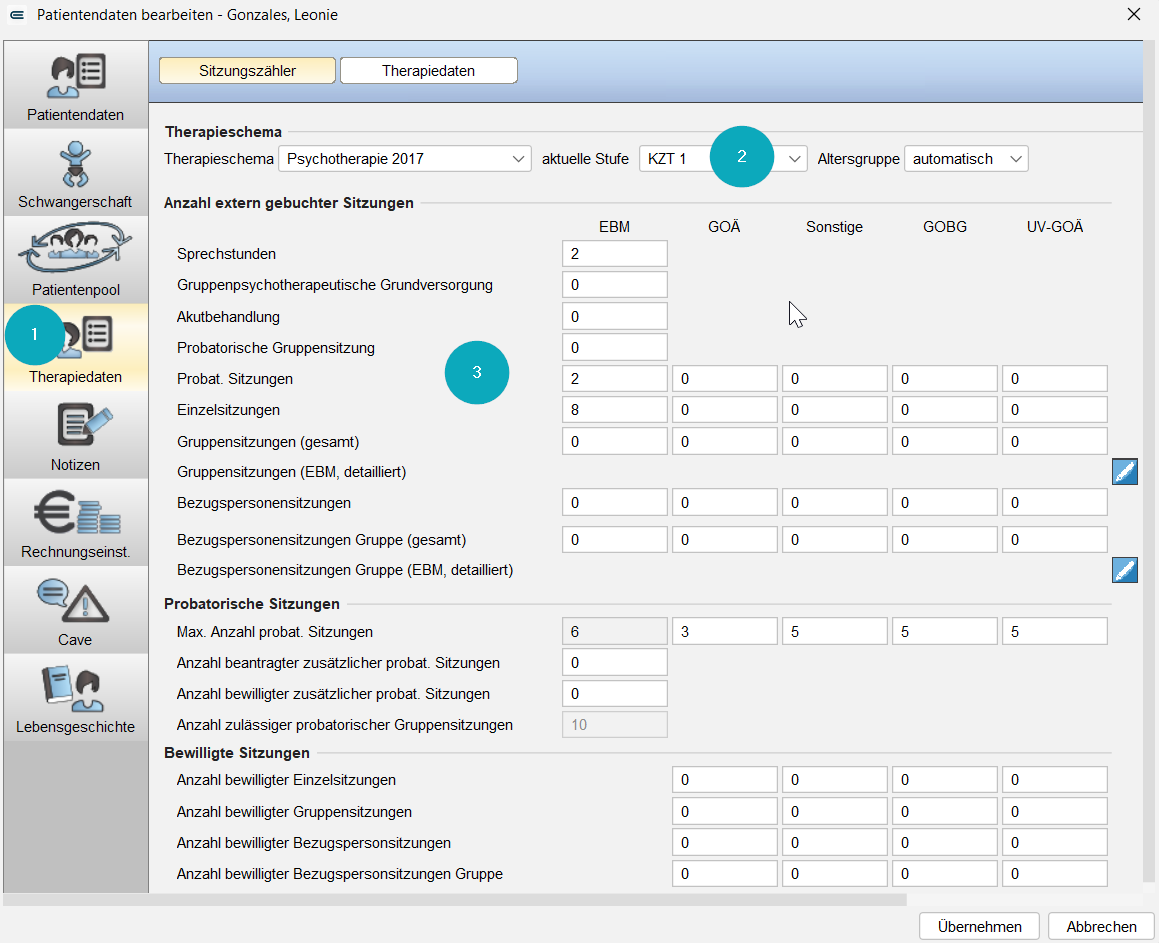Switch to the Therapiedaten top tab
The height and width of the screenshot is (943, 1159).
click(429, 71)
